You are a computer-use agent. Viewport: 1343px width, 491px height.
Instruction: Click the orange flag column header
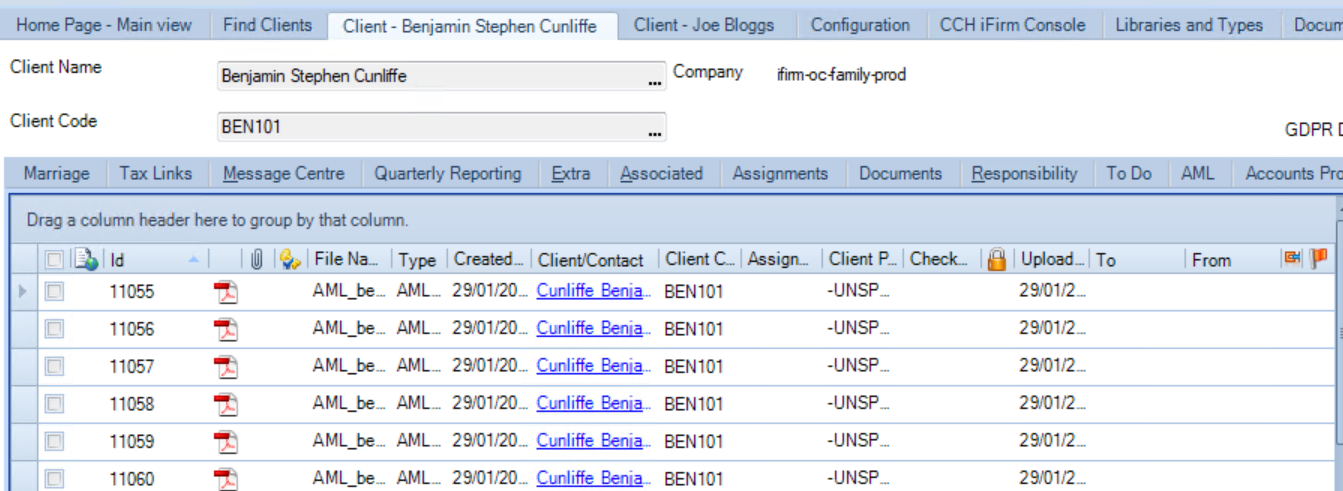(x=1319, y=259)
